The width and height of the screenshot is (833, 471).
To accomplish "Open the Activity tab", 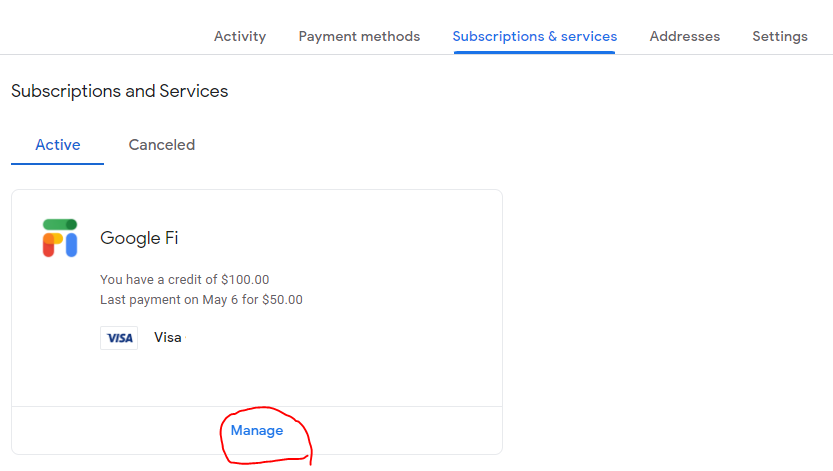I will pos(240,36).
